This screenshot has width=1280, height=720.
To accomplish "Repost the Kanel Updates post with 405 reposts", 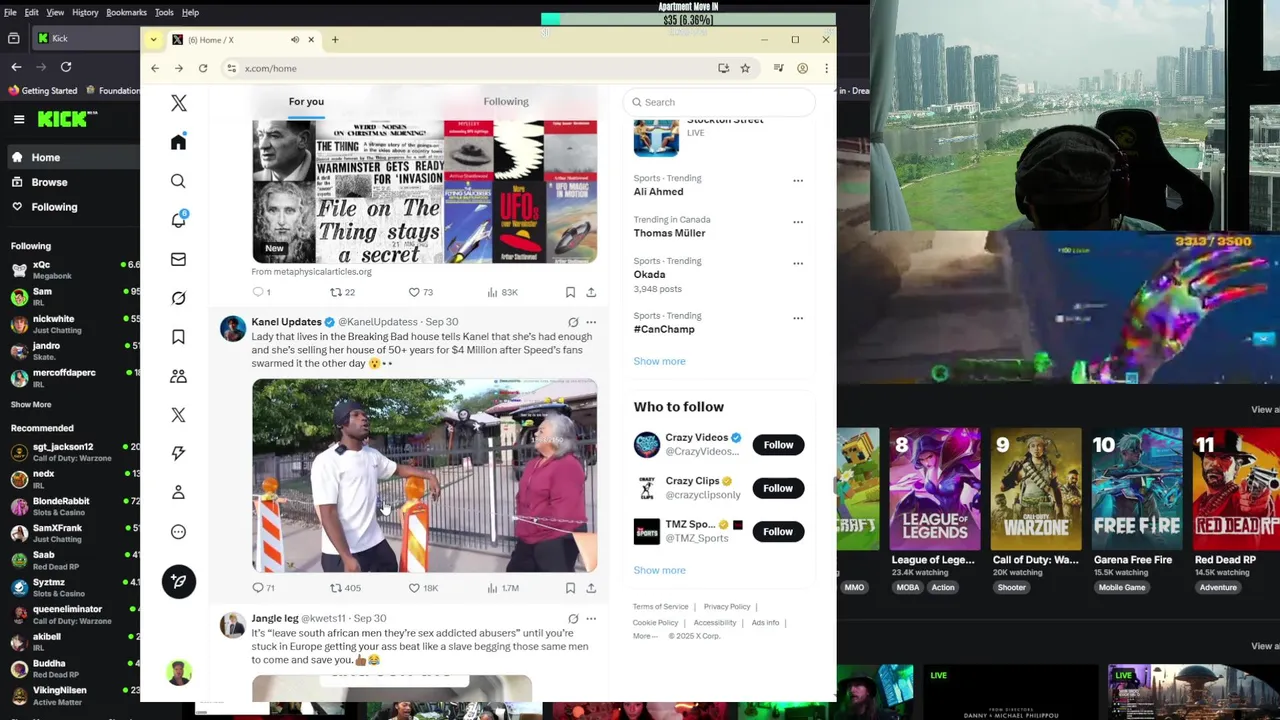I will [345, 588].
